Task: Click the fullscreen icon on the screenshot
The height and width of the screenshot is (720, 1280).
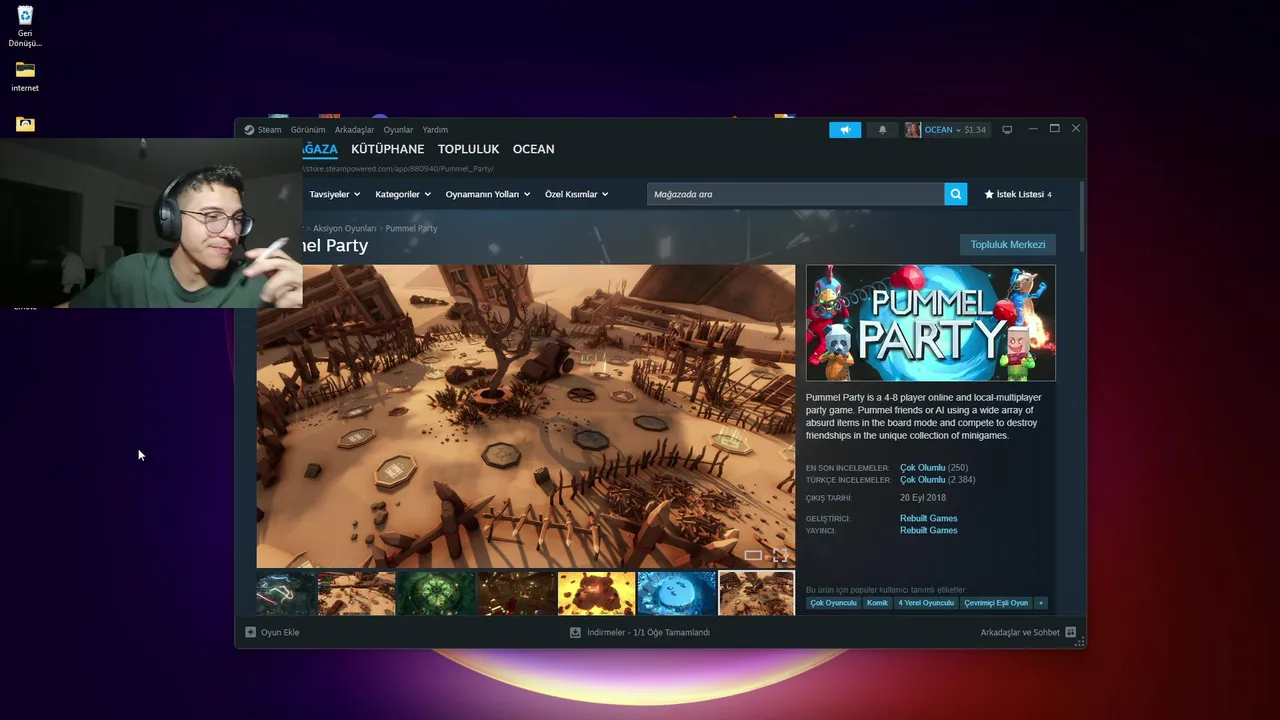Action: click(x=780, y=555)
